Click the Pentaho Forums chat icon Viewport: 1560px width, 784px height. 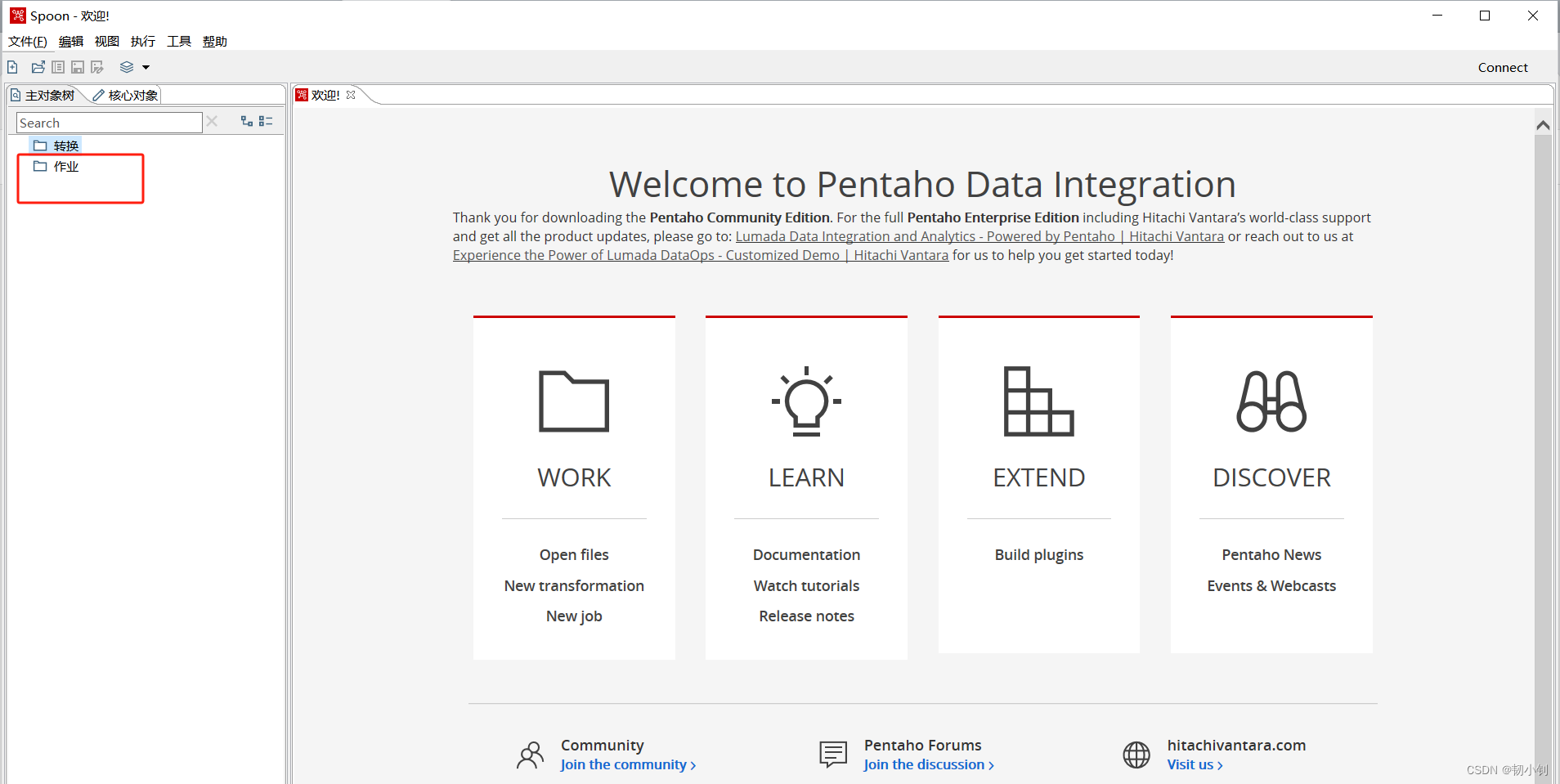click(833, 755)
